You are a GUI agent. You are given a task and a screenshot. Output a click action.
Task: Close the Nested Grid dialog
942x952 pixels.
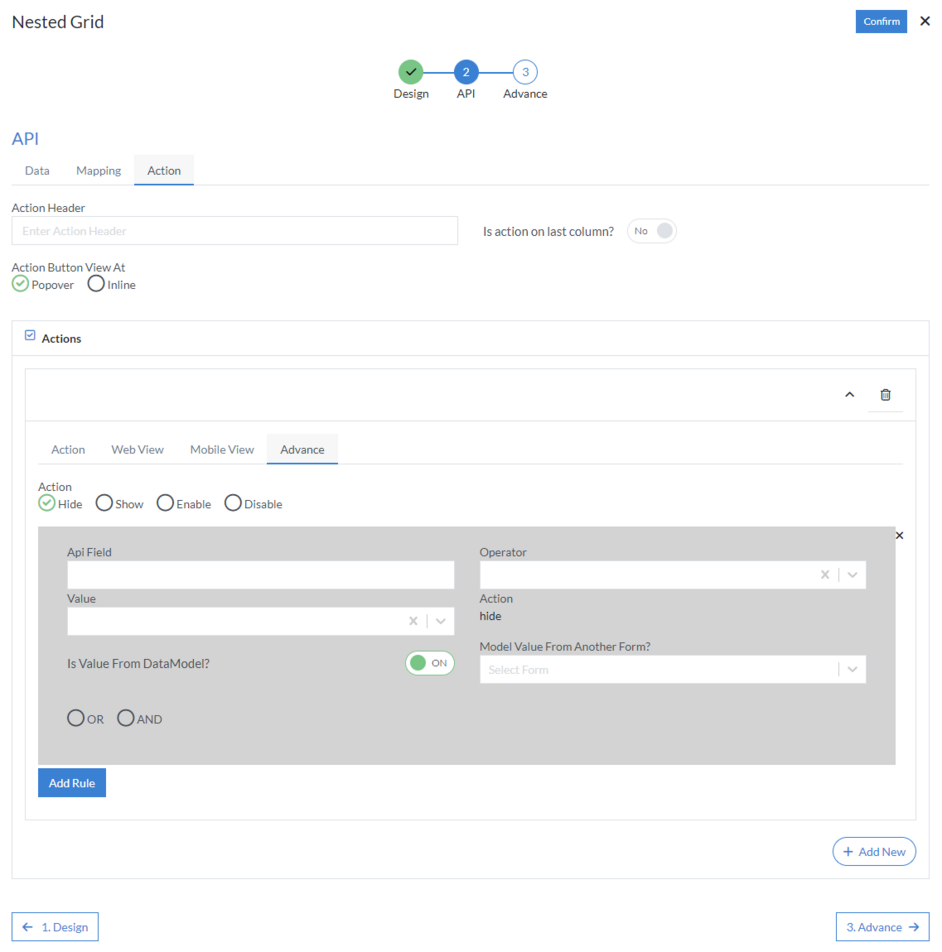(925, 21)
